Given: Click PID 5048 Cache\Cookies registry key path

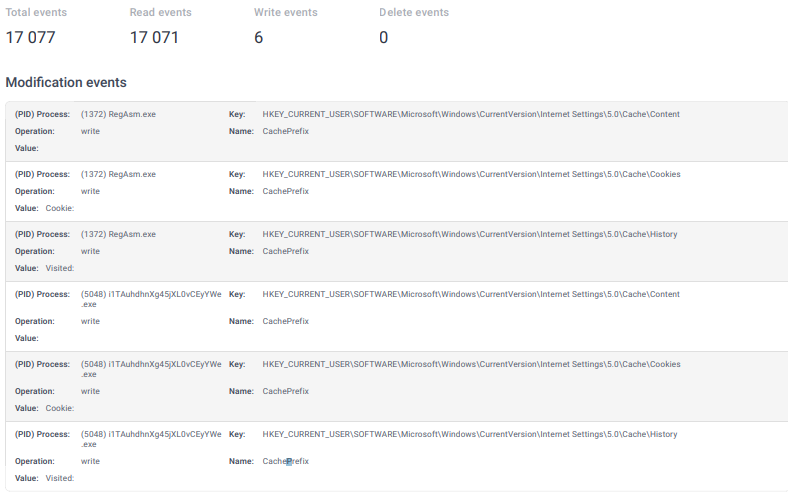Looking at the screenshot, I should coord(471,364).
